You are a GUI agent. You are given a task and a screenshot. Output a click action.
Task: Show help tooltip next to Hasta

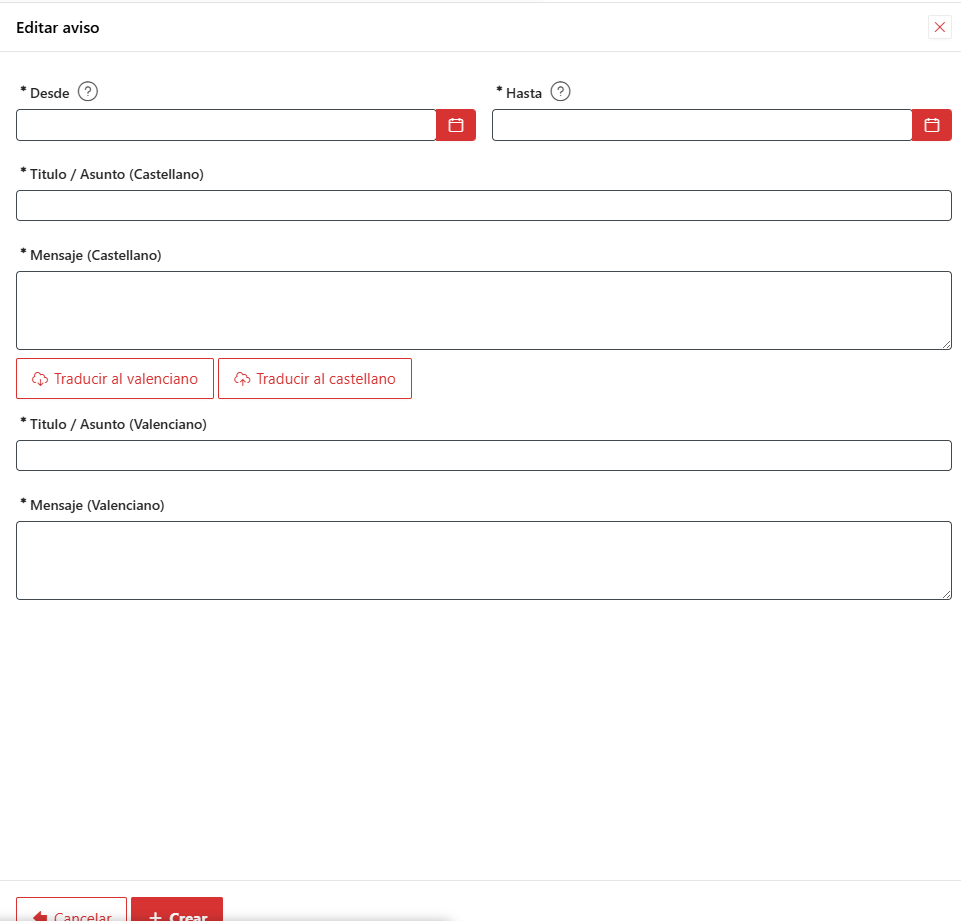tap(560, 92)
